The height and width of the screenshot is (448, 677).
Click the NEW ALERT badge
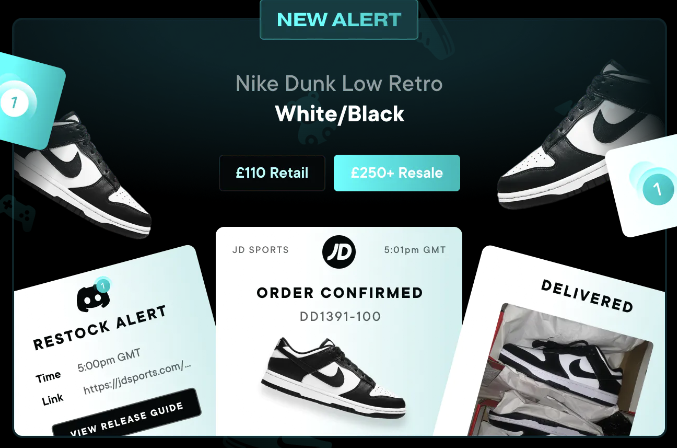339,19
